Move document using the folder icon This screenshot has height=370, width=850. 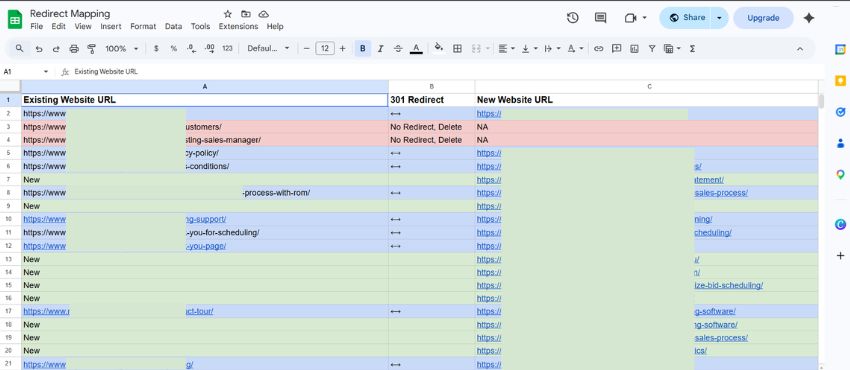tap(246, 14)
